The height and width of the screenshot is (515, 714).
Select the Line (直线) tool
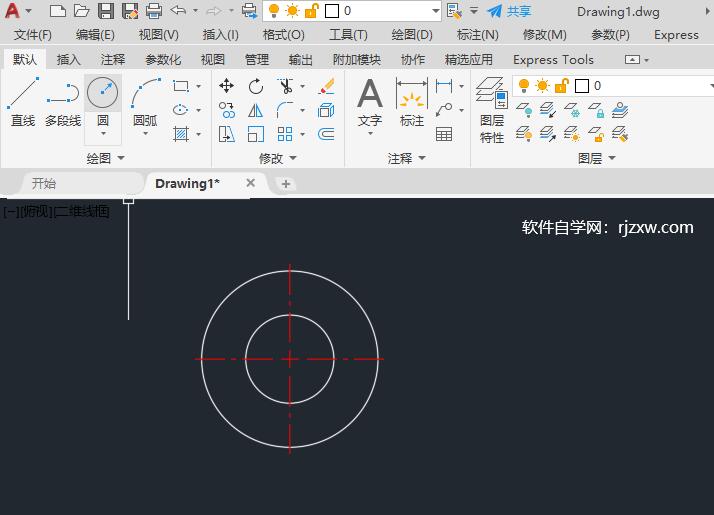(23, 102)
